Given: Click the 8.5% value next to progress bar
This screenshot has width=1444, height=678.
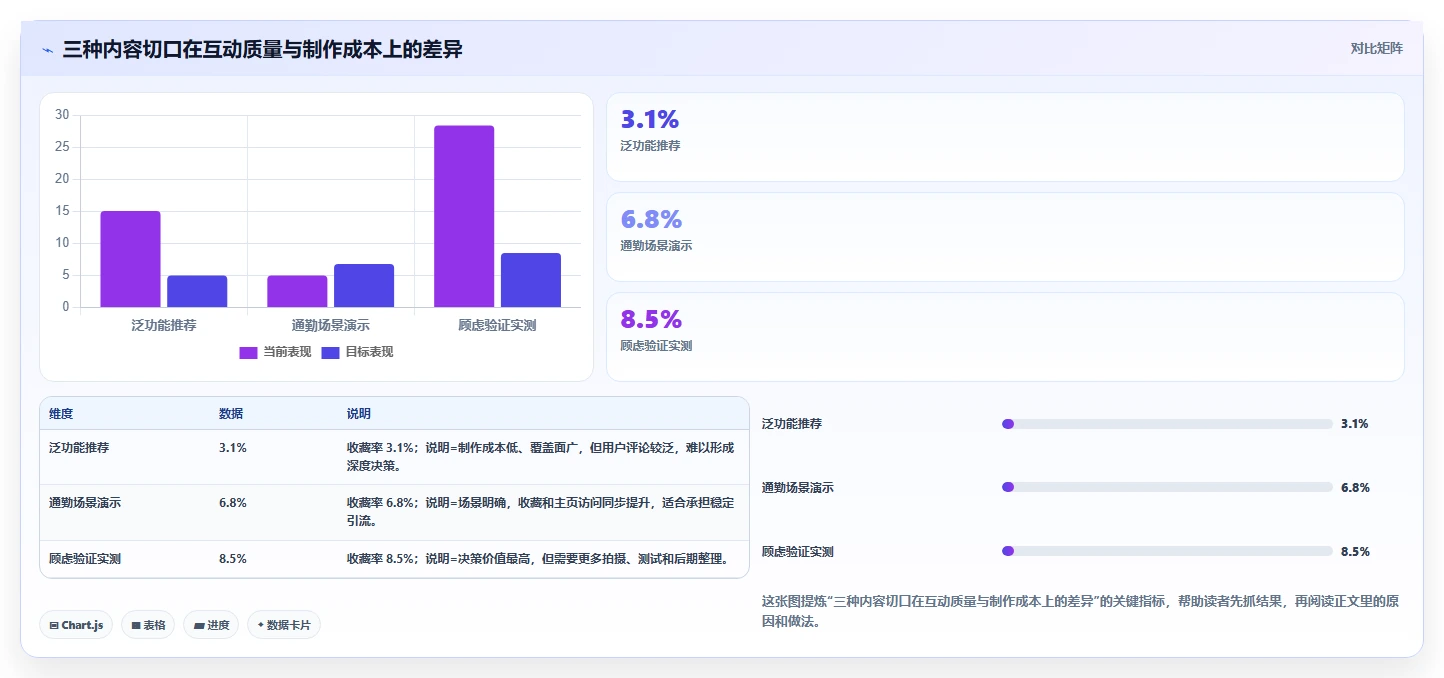Looking at the screenshot, I should pos(1355,552).
